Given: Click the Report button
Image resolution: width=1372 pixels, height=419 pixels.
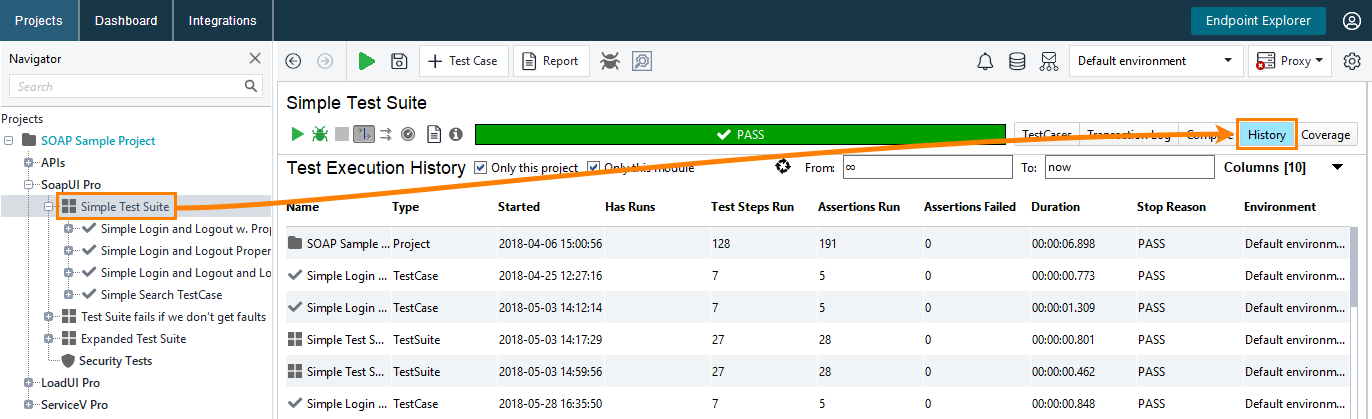Looking at the screenshot, I should [x=551, y=61].
